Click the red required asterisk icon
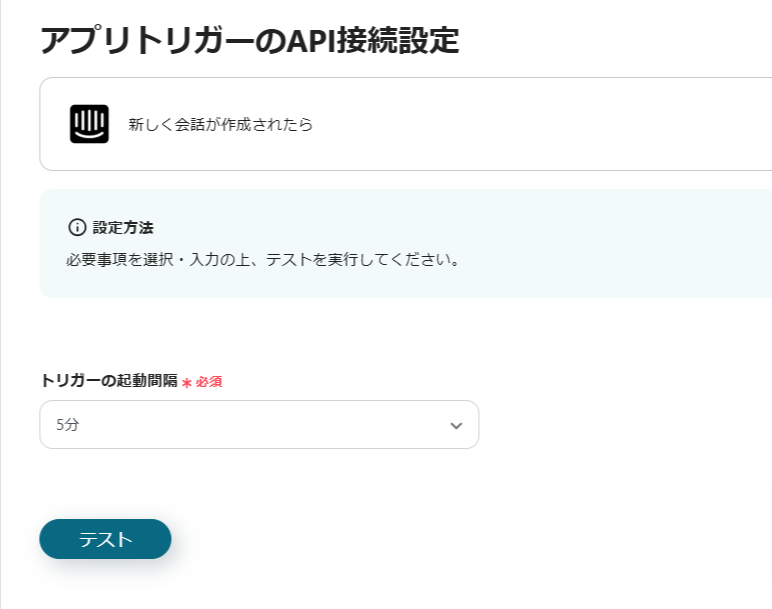772x609 pixels. click(187, 382)
